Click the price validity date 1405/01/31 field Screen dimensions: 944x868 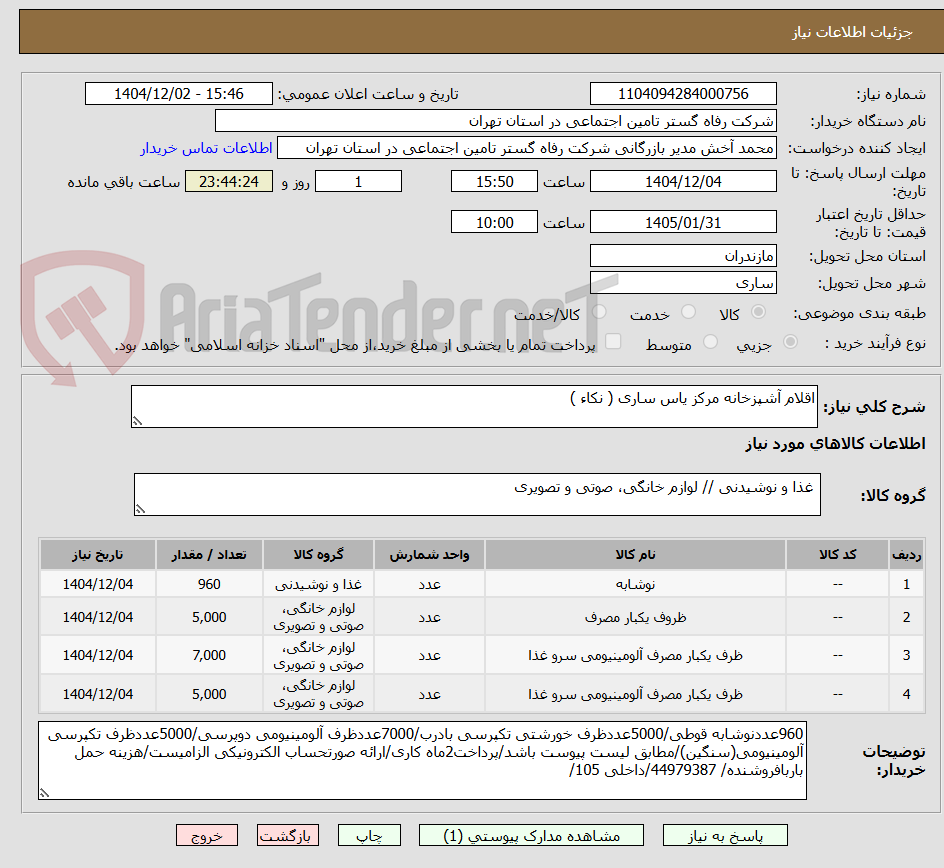(683, 222)
